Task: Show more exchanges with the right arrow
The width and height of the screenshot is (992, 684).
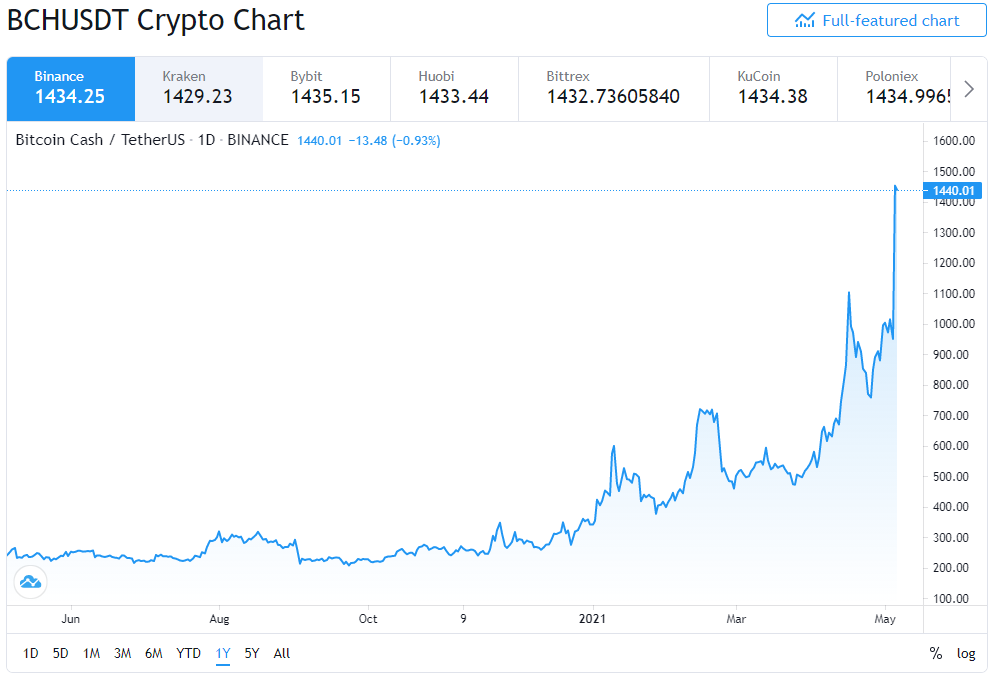Action: (969, 89)
